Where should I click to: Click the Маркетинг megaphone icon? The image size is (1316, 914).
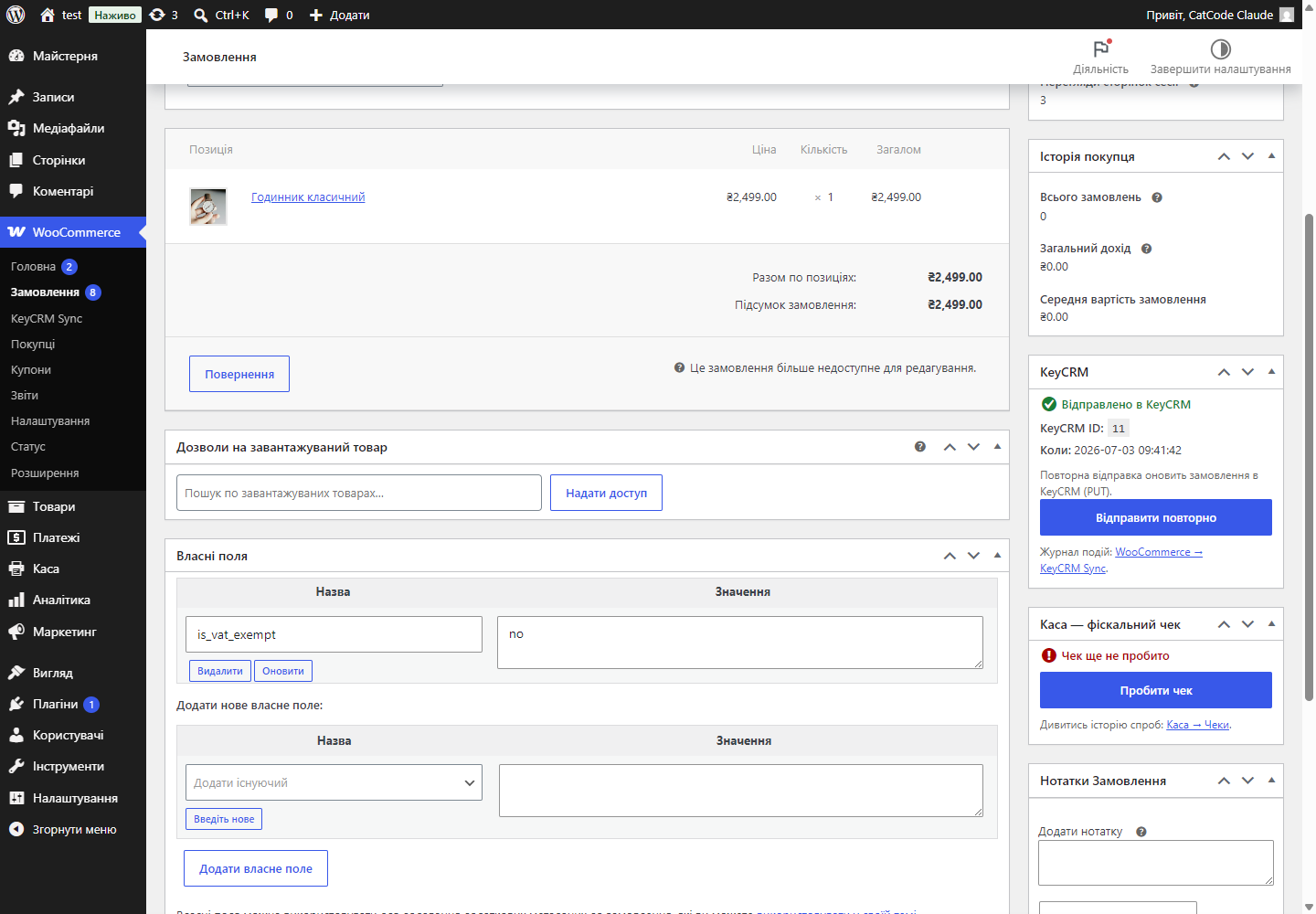(x=16, y=632)
